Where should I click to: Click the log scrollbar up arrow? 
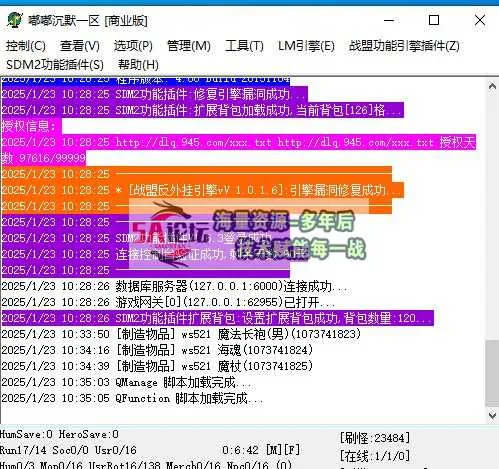492,86
